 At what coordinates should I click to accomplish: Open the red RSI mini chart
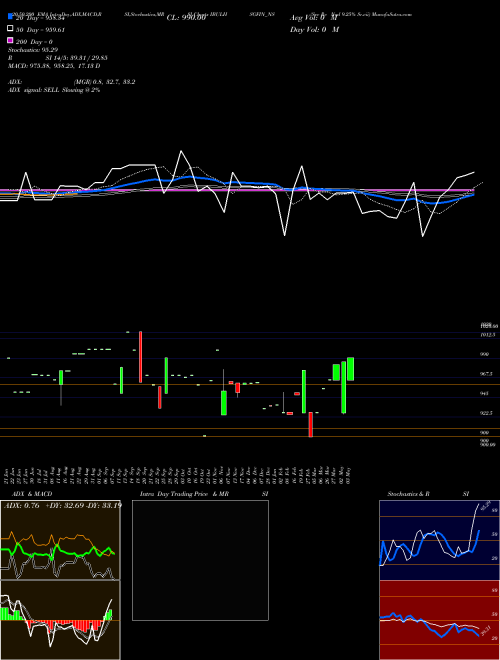pyautogui.click(x=439, y=620)
